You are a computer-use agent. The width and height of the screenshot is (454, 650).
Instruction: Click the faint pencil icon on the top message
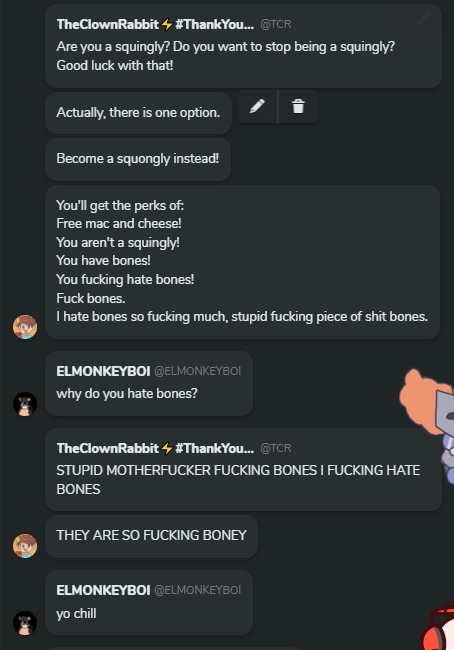coord(424,18)
